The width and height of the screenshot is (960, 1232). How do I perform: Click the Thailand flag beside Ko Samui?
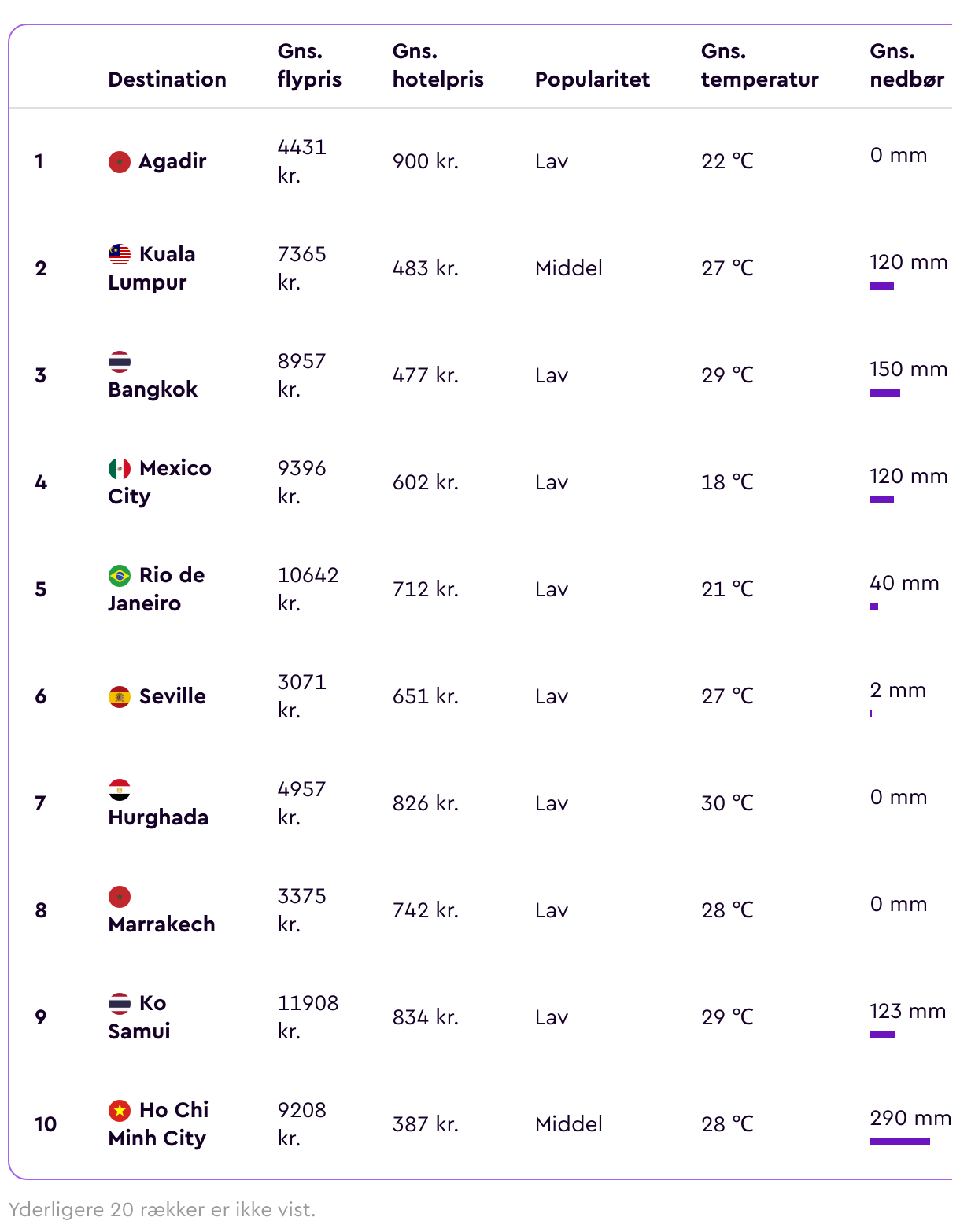(x=120, y=1004)
